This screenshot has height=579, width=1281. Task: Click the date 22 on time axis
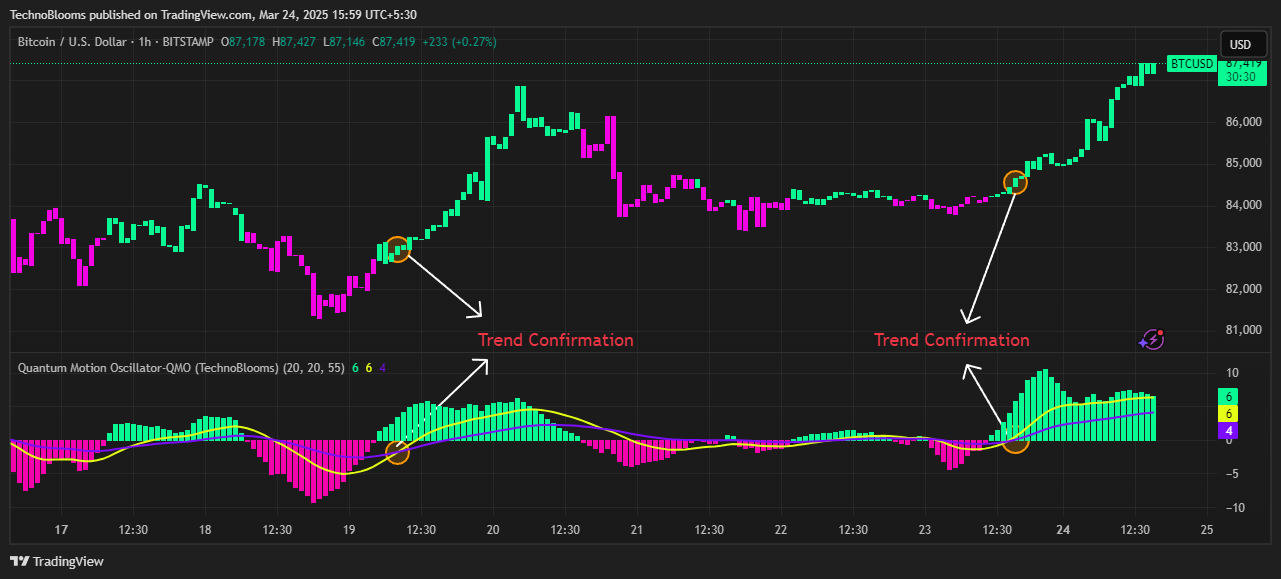[x=781, y=530]
